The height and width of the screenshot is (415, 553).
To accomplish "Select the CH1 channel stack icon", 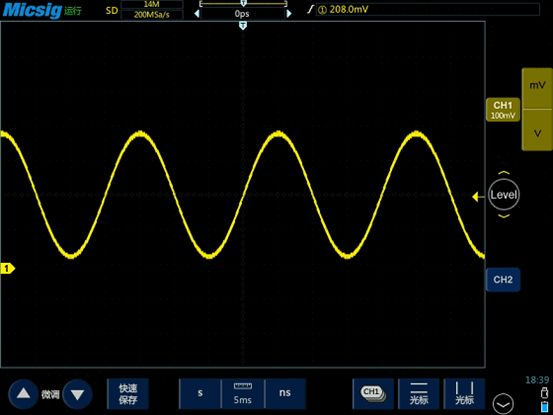I will click(x=373, y=394).
